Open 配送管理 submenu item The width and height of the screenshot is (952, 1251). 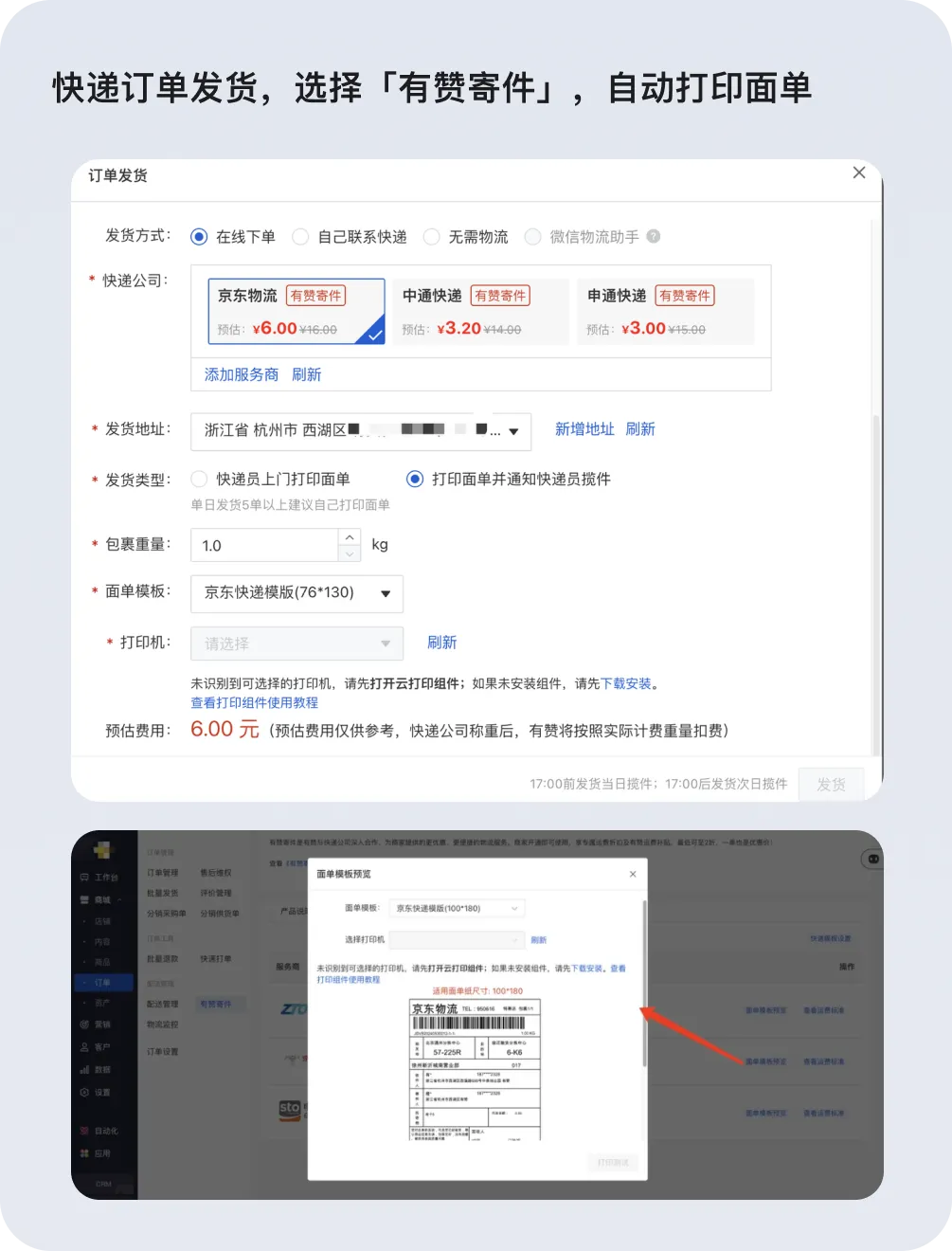pos(163,1004)
